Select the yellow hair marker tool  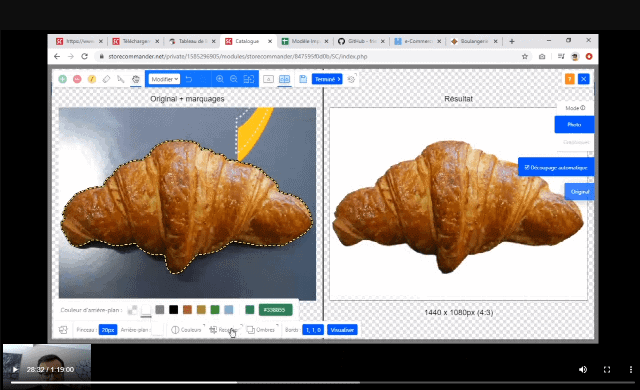click(92, 79)
